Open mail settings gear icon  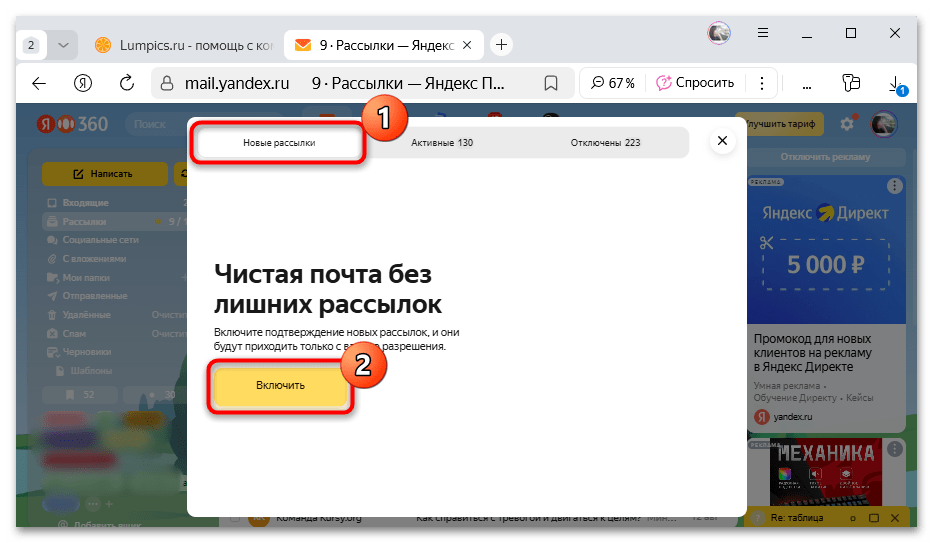tap(847, 124)
